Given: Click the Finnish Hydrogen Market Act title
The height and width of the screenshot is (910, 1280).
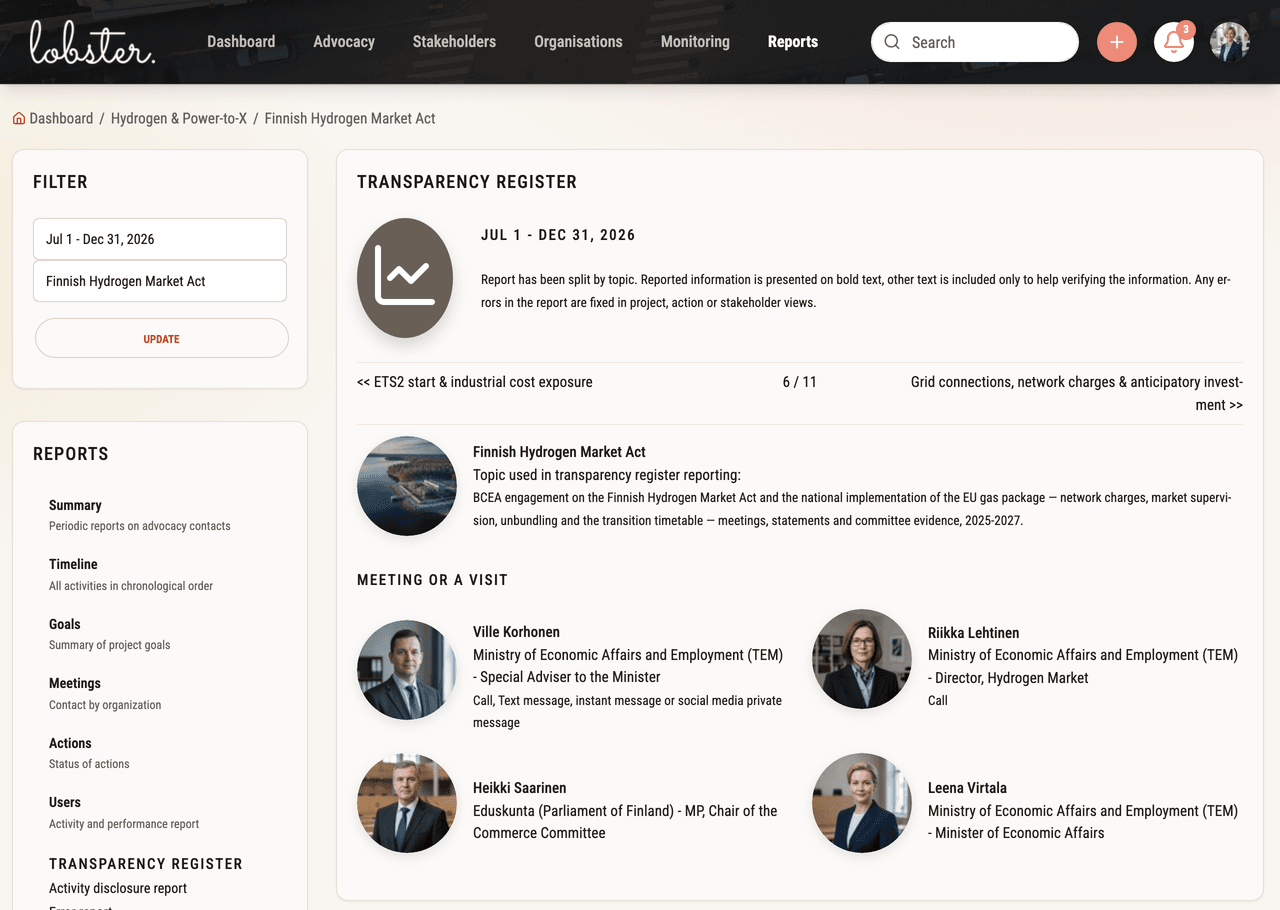Looking at the screenshot, I should click(x=559, y=452).
